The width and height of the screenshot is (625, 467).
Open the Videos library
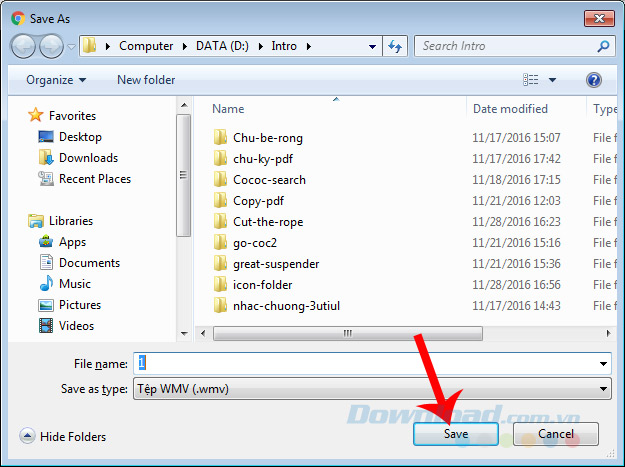pyautogui.click(x=76, y=326)
